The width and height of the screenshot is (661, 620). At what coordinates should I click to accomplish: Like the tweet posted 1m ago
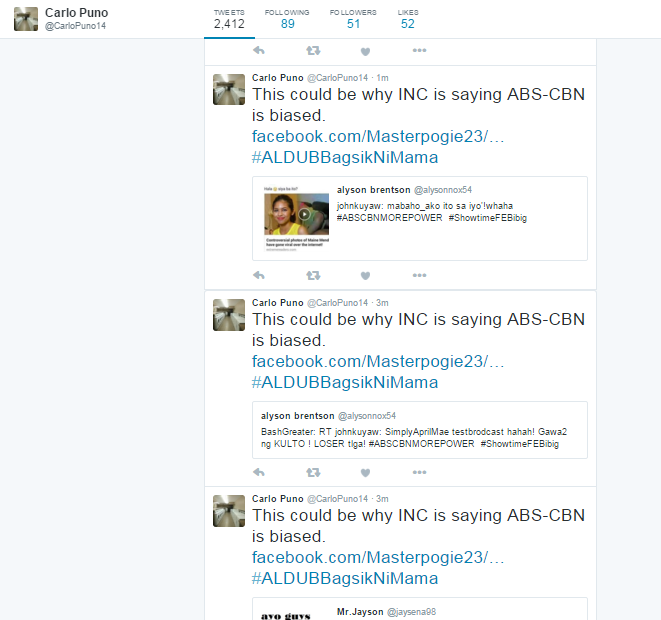pos(365,276)
